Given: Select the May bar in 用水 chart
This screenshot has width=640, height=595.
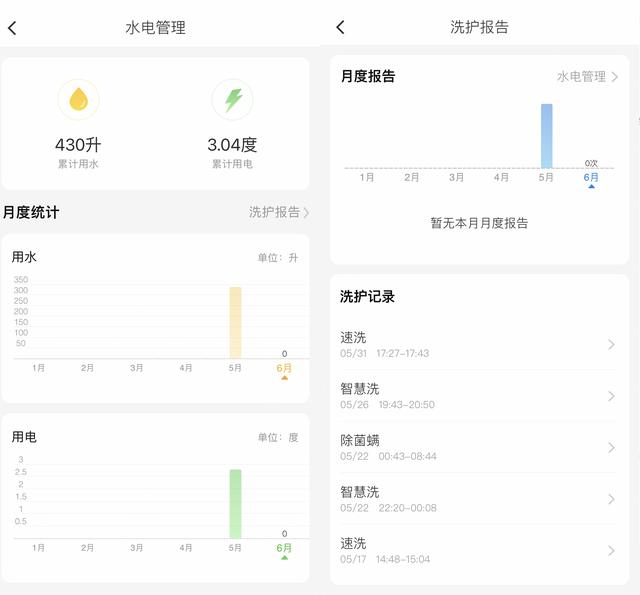Looking at the screenshot, I should [236, 322].
